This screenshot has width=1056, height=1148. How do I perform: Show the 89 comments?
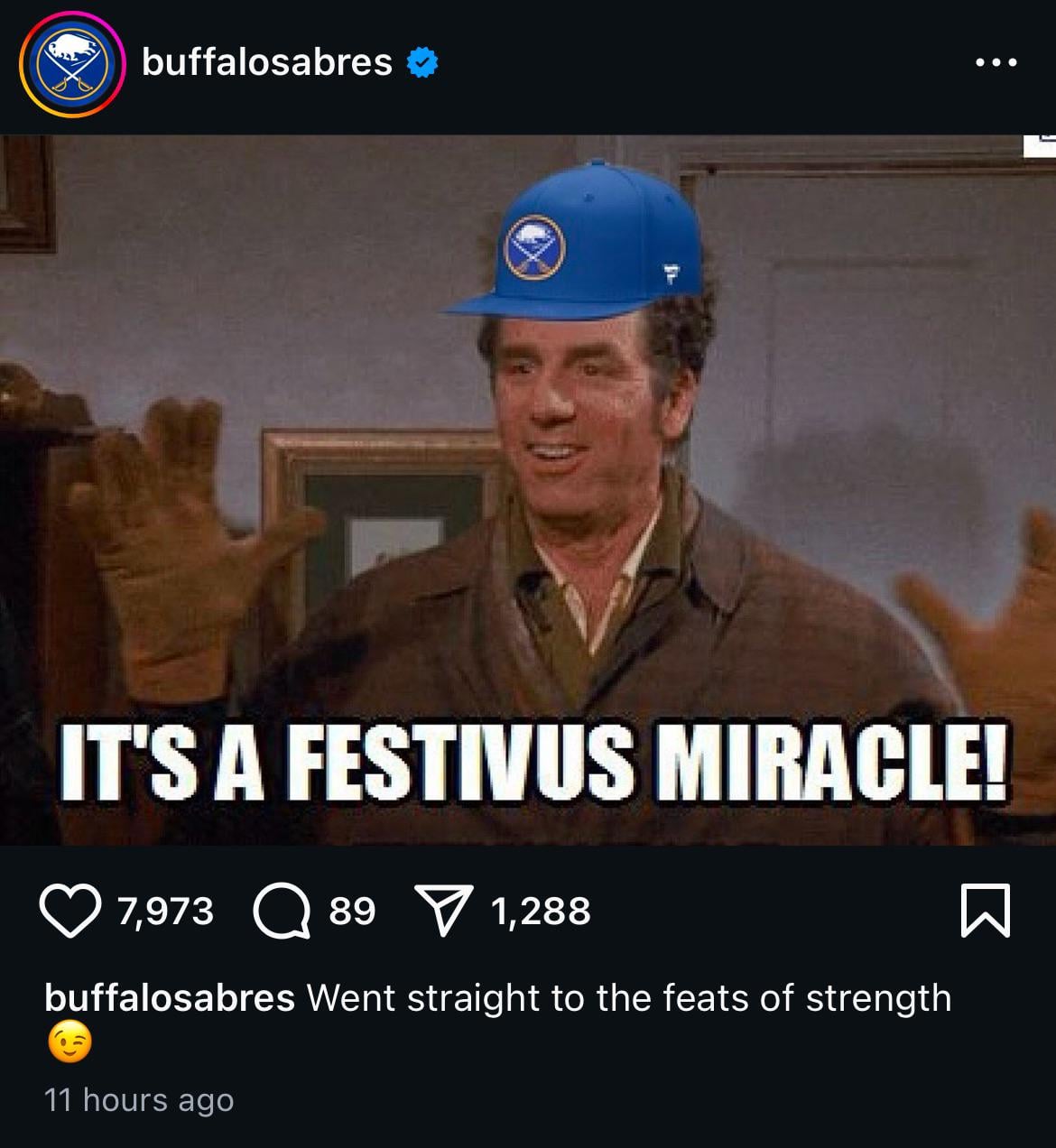point(352,911)
